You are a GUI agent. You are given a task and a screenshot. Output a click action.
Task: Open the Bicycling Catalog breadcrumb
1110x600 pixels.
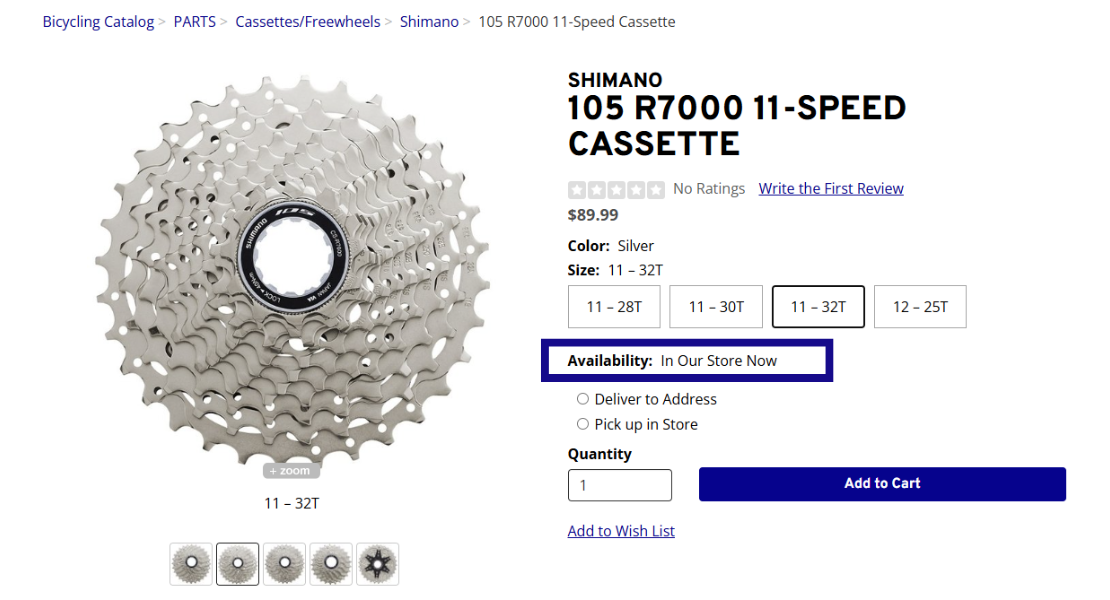point(98,21)
